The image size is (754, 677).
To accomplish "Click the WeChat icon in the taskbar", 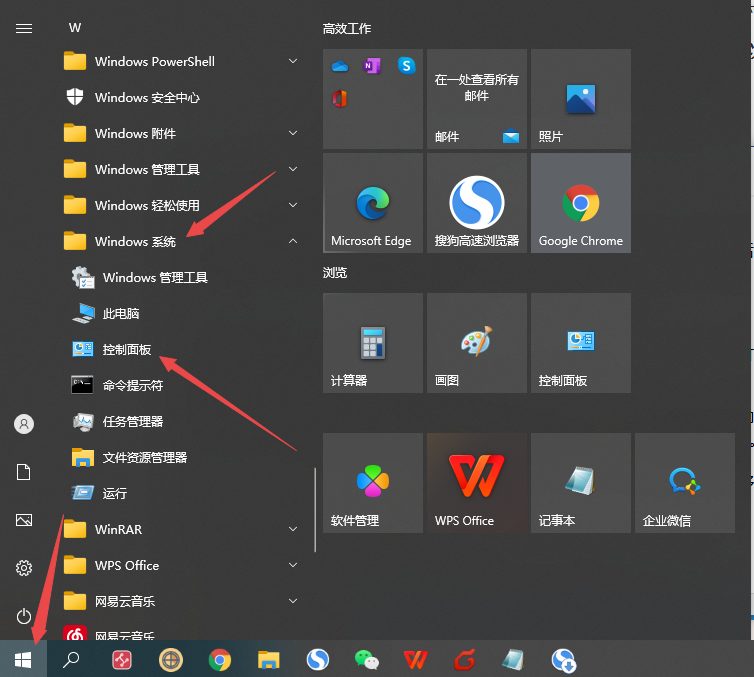I will click(367, 659).
